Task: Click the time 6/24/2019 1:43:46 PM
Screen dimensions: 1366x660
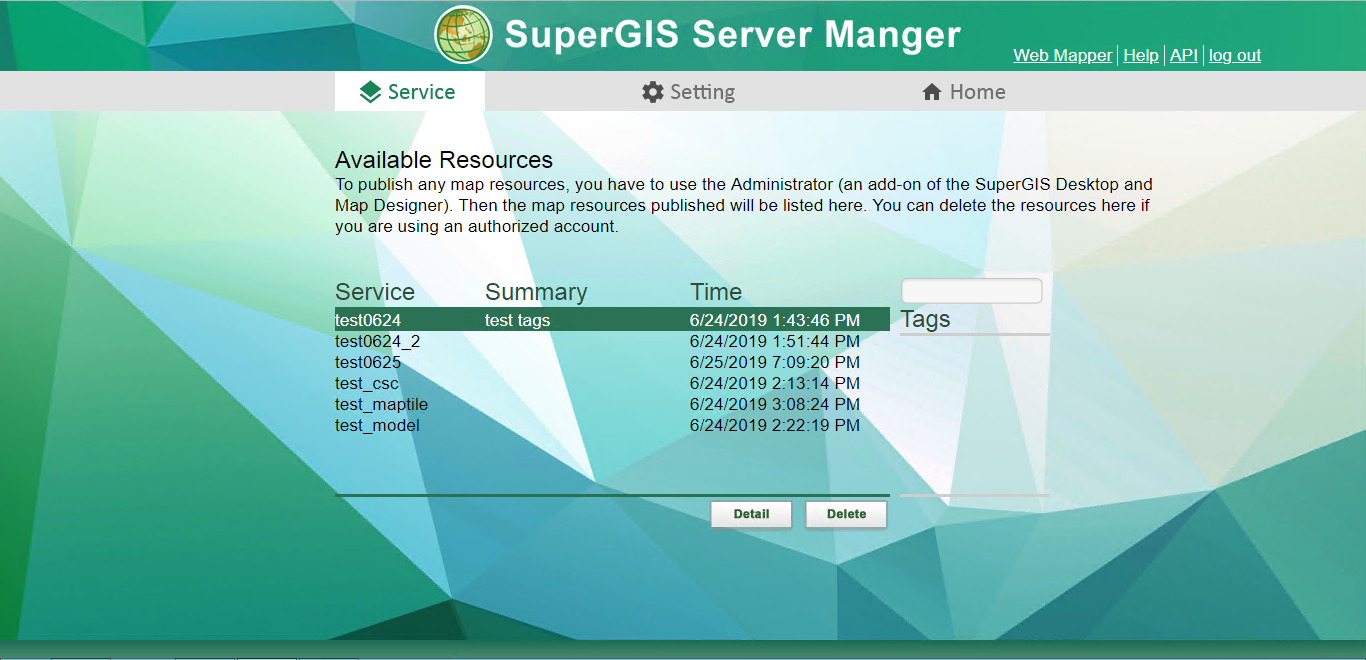Action: pyautogui.click(x=775, y=320)
